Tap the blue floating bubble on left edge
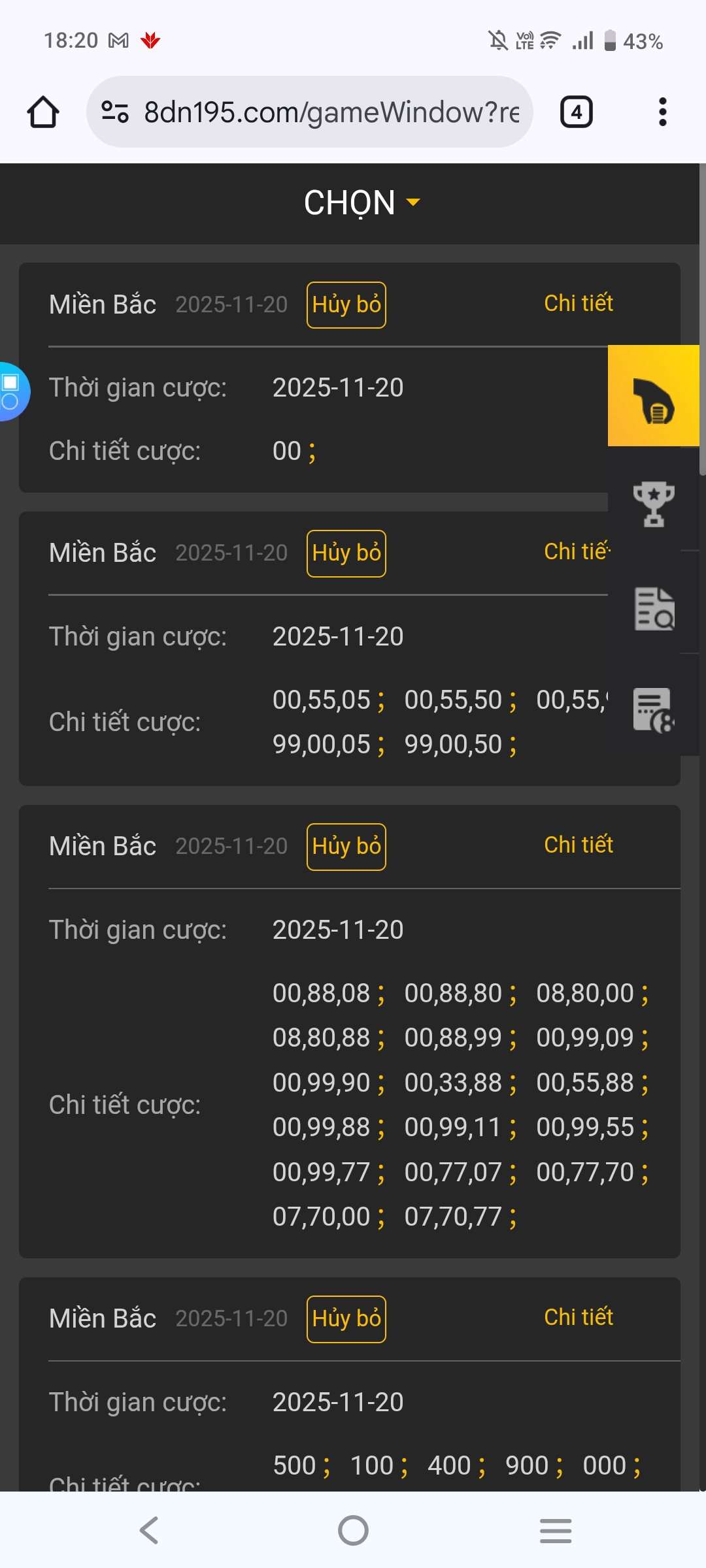Viewport: 706px width, 1568px height. click(x=14, y=391)
